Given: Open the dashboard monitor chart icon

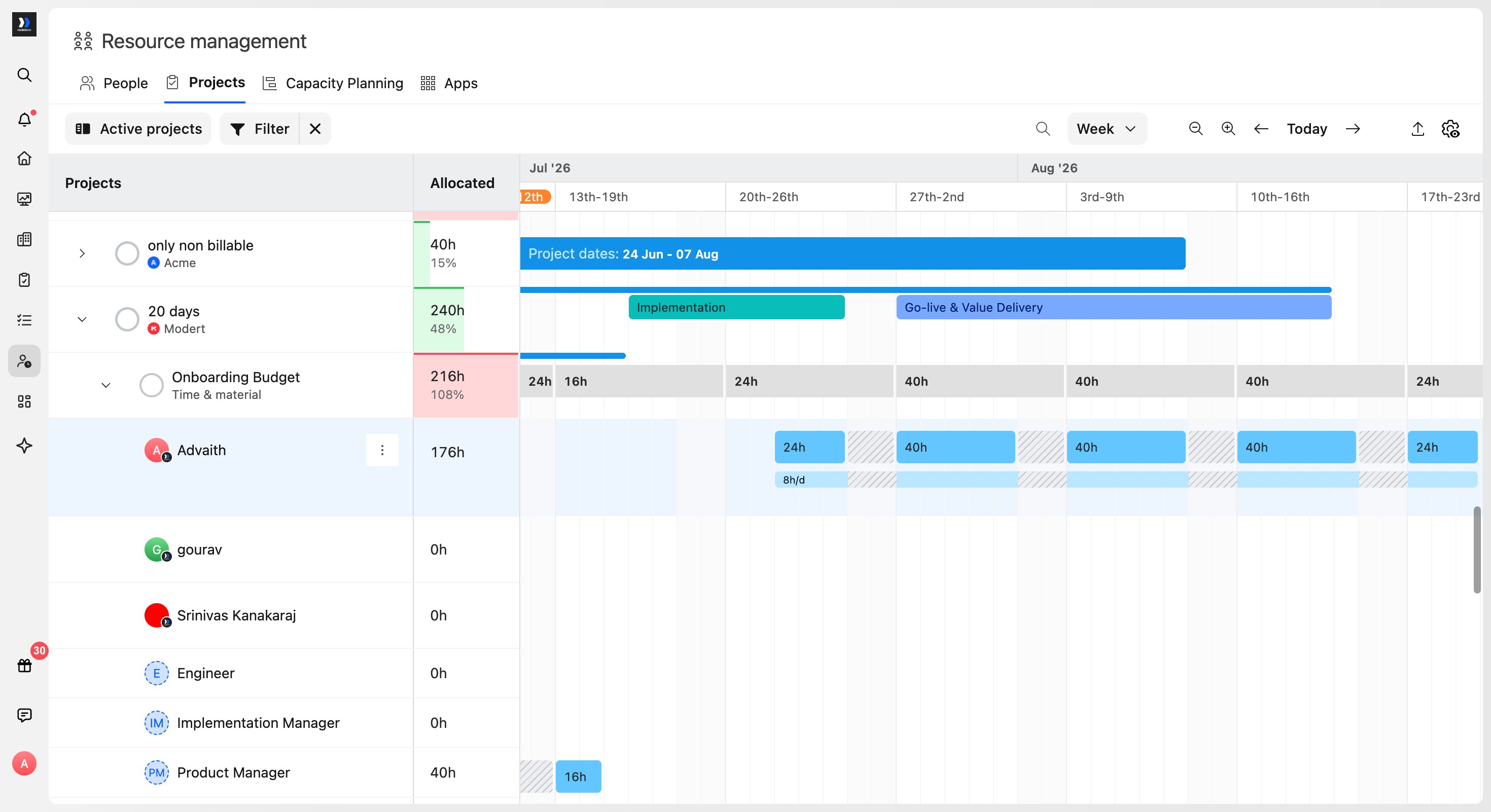Looking at the screenshot, I should (24, 199).
